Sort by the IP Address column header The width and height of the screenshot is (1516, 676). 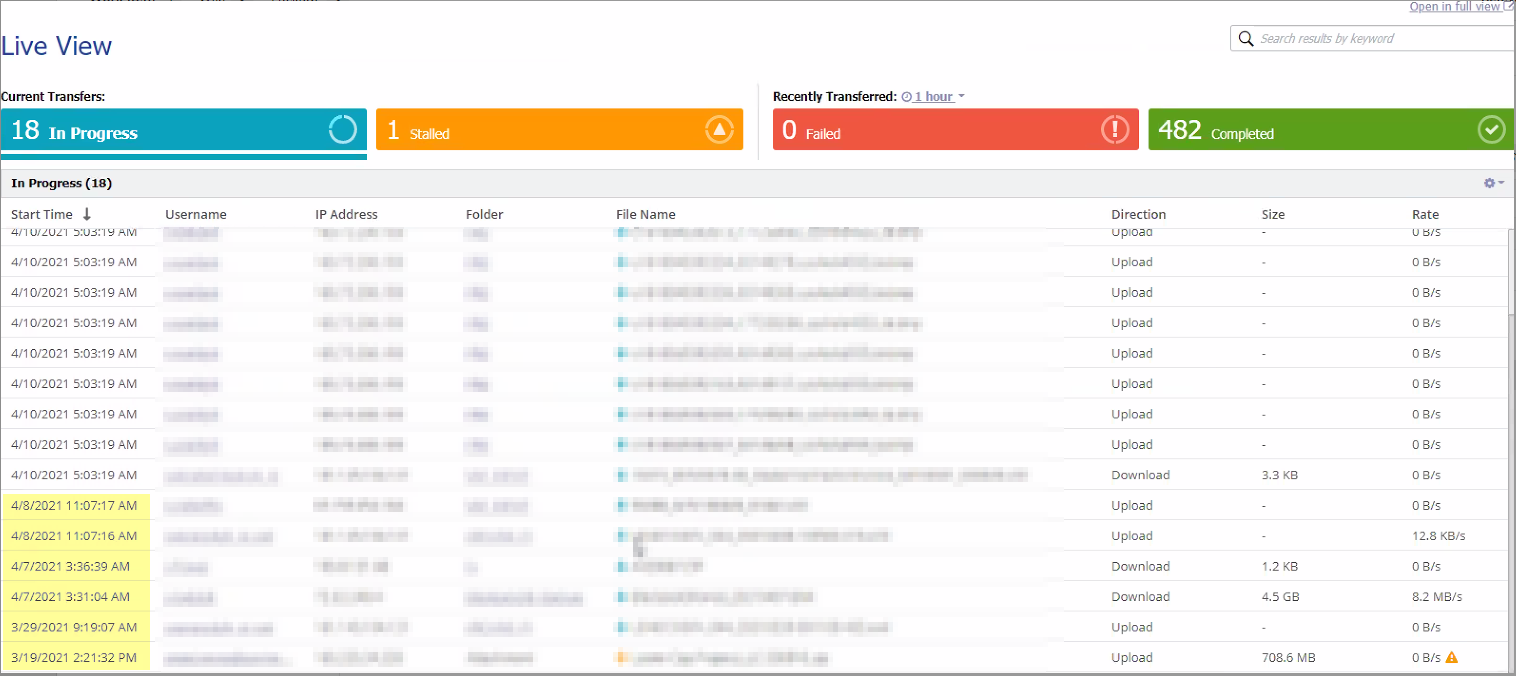point(346,214)
